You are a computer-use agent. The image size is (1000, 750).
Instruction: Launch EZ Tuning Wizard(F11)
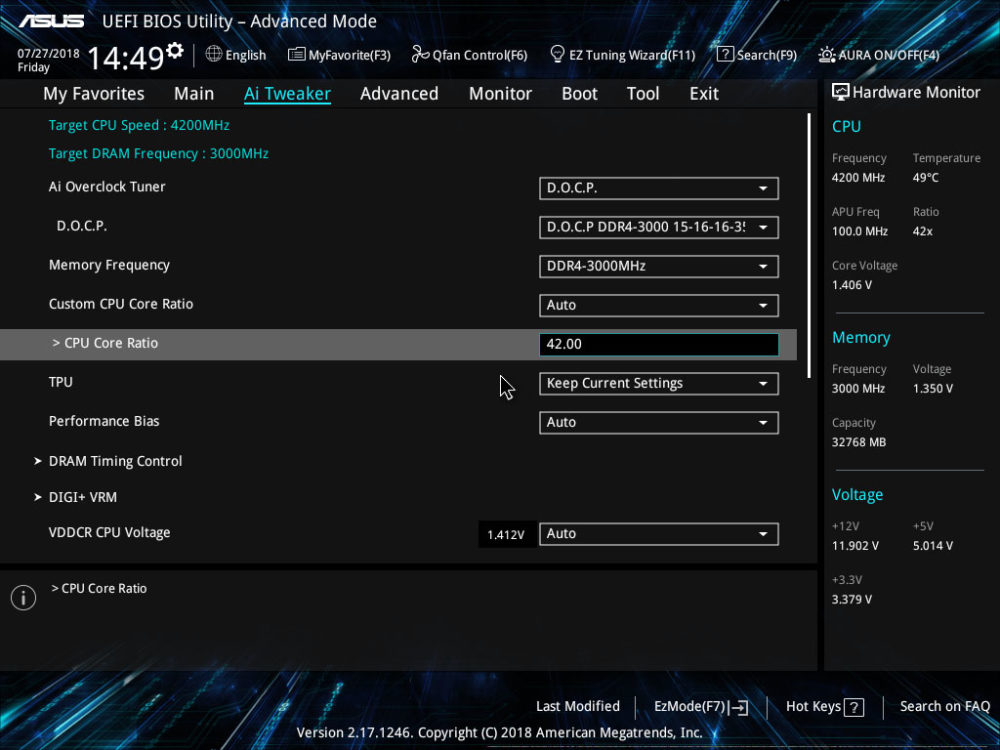tap(622, 55)
